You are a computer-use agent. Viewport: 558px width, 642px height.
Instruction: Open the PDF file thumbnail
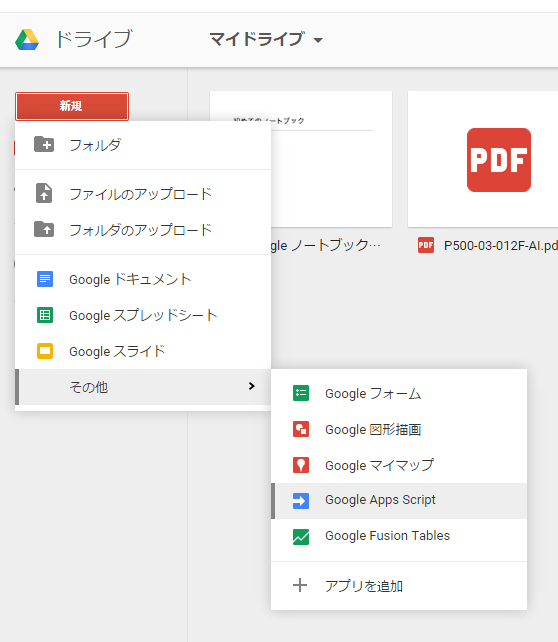pyautogui.click(x=483, y=159)
